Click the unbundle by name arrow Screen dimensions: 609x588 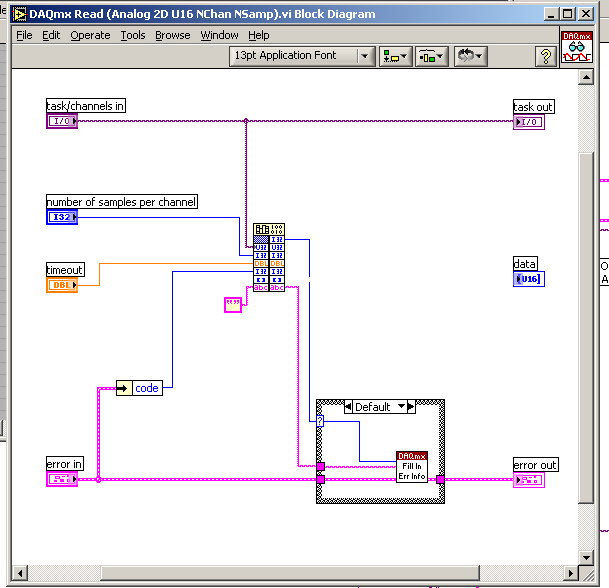coord(124,388)
